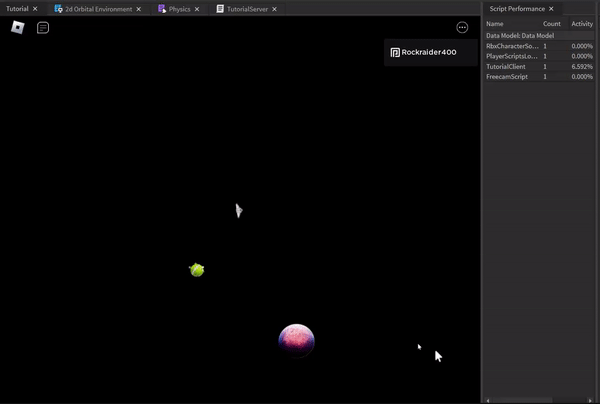
Task: Close the 2d Orbital Environment tab
Action: click(x=139, y=9)
